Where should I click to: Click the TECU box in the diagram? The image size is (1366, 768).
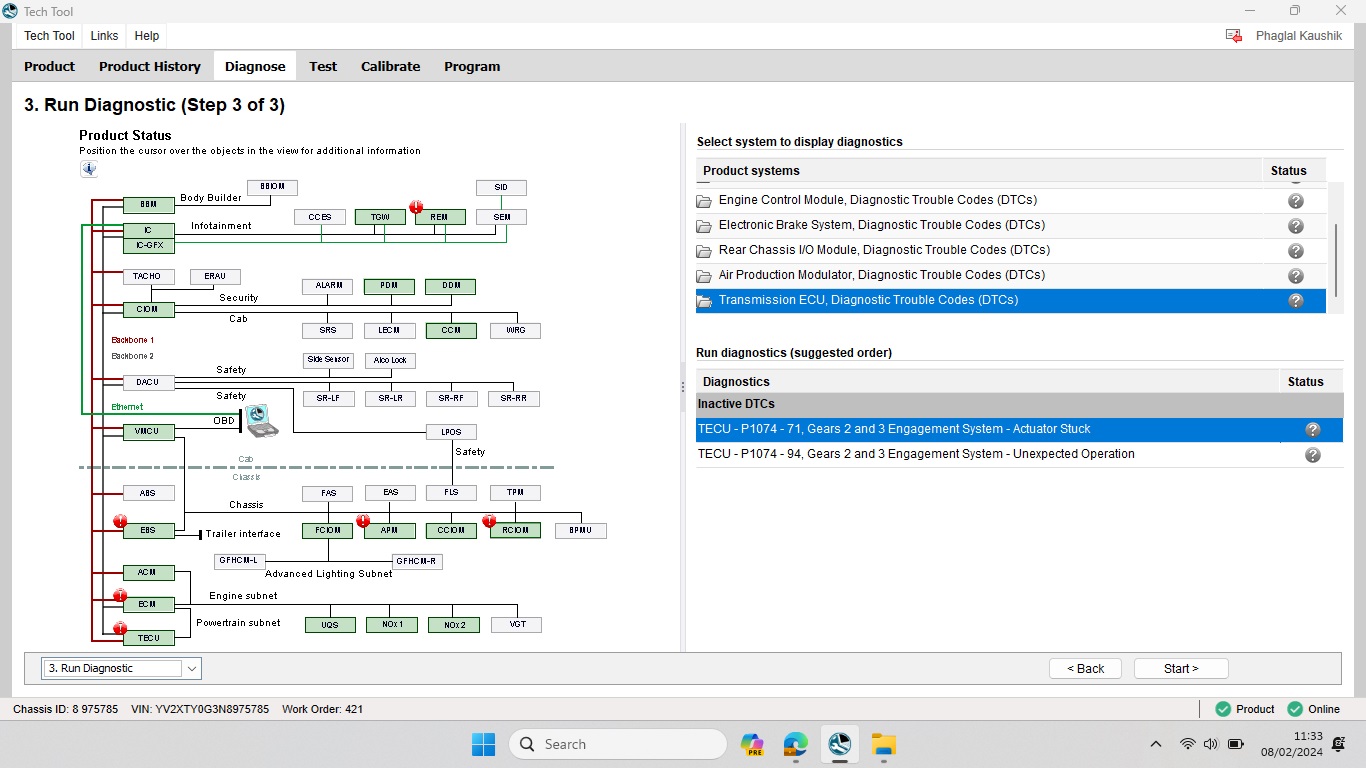(148, 637)
